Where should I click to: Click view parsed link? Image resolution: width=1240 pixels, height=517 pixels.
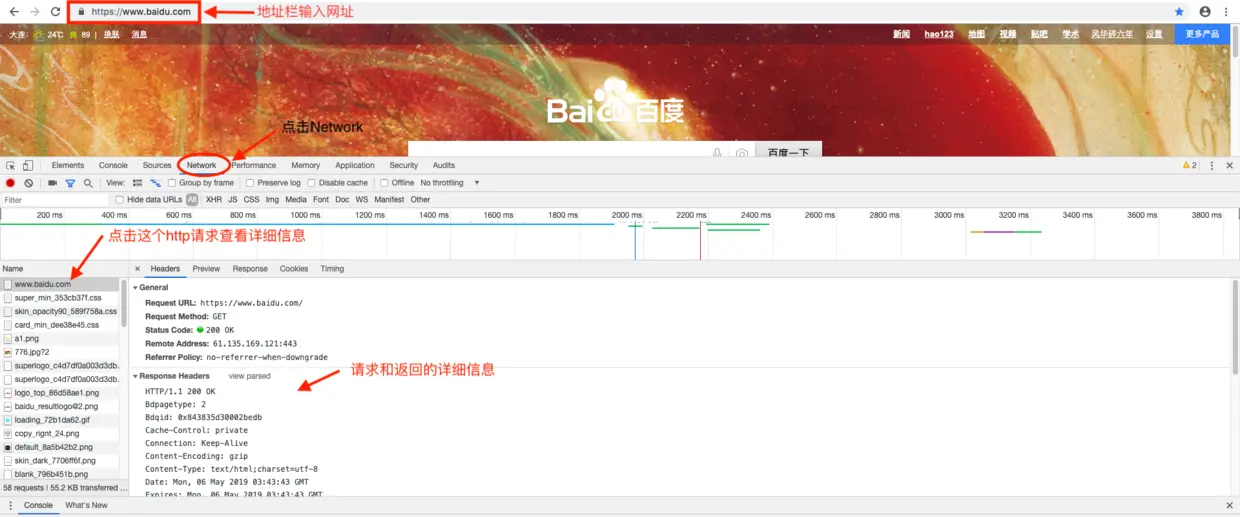tap(250, 376)
